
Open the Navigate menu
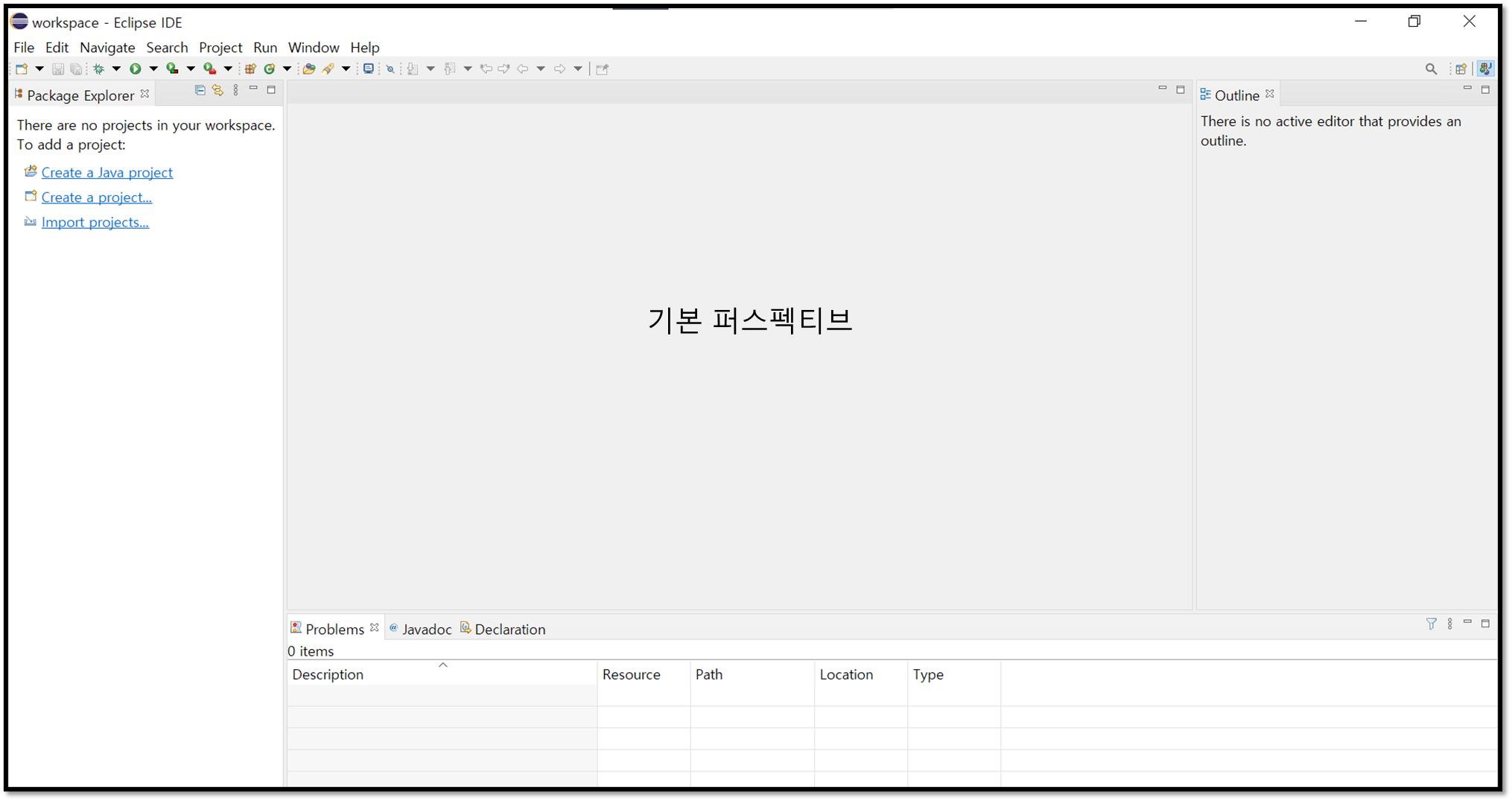click(107, 47)
